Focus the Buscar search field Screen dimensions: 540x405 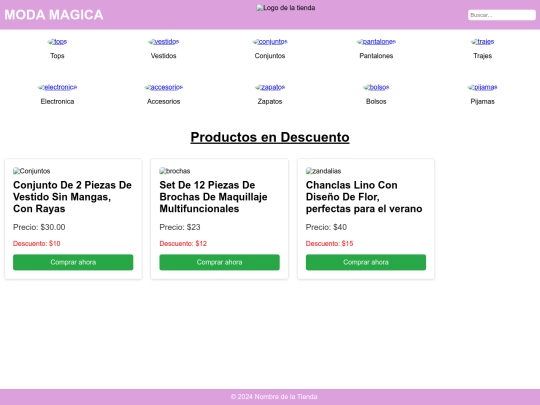click(x=502, y=15)
